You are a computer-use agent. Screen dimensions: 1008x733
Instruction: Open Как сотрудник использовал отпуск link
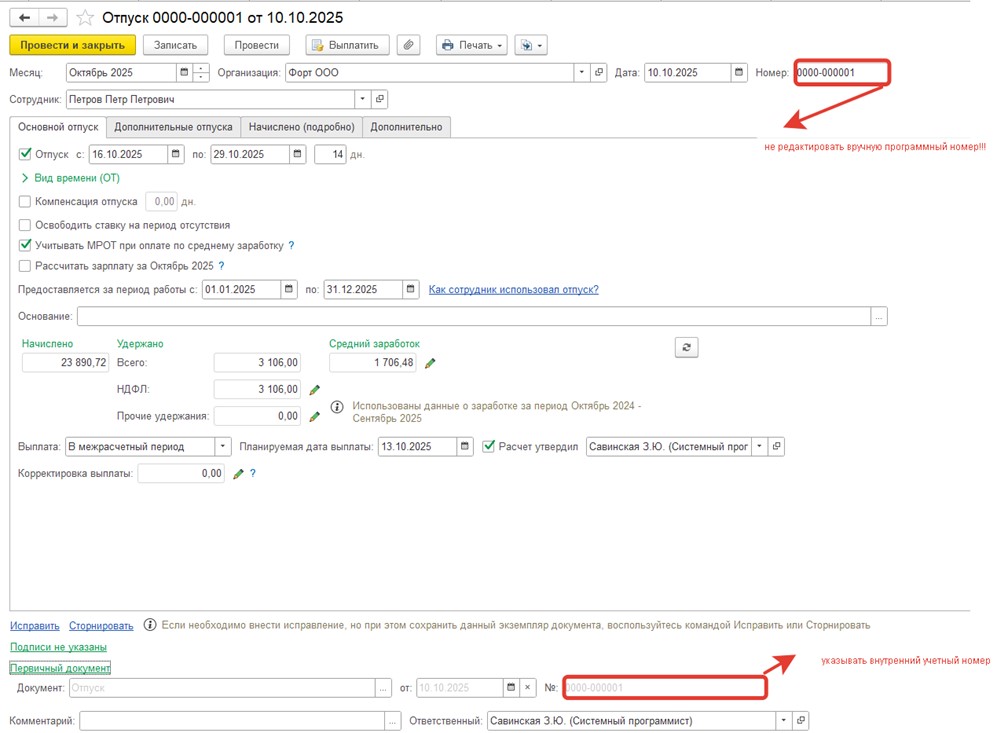tap(513, 290)
